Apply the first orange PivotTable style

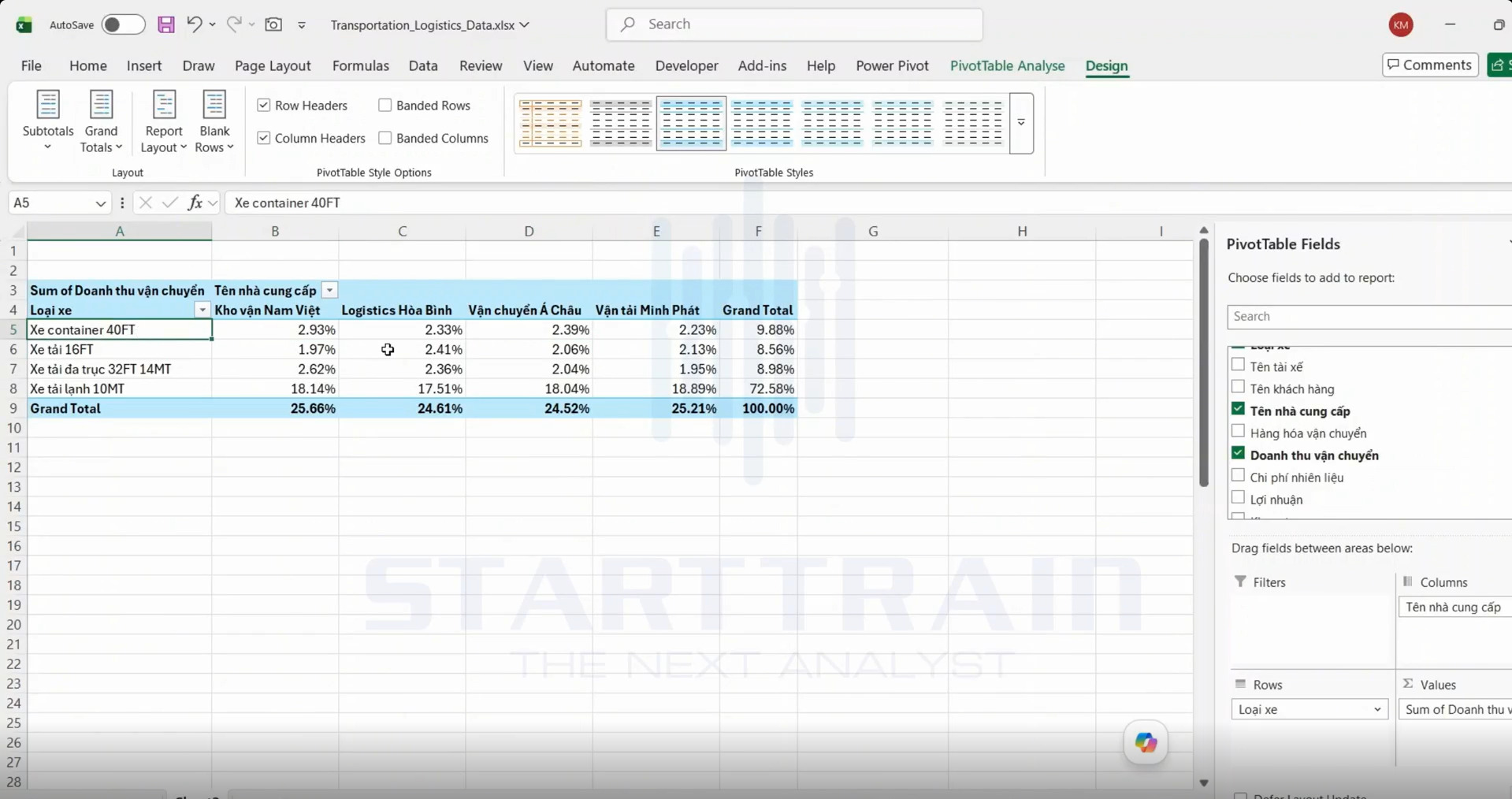tap(551, 123)
